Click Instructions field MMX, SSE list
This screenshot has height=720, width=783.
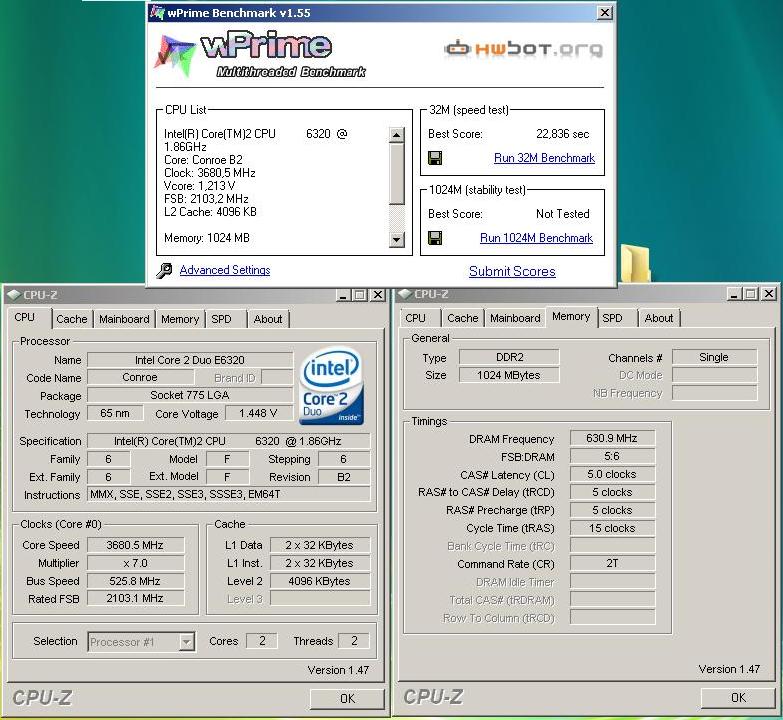pyautogui.click(x=229, y=494)
